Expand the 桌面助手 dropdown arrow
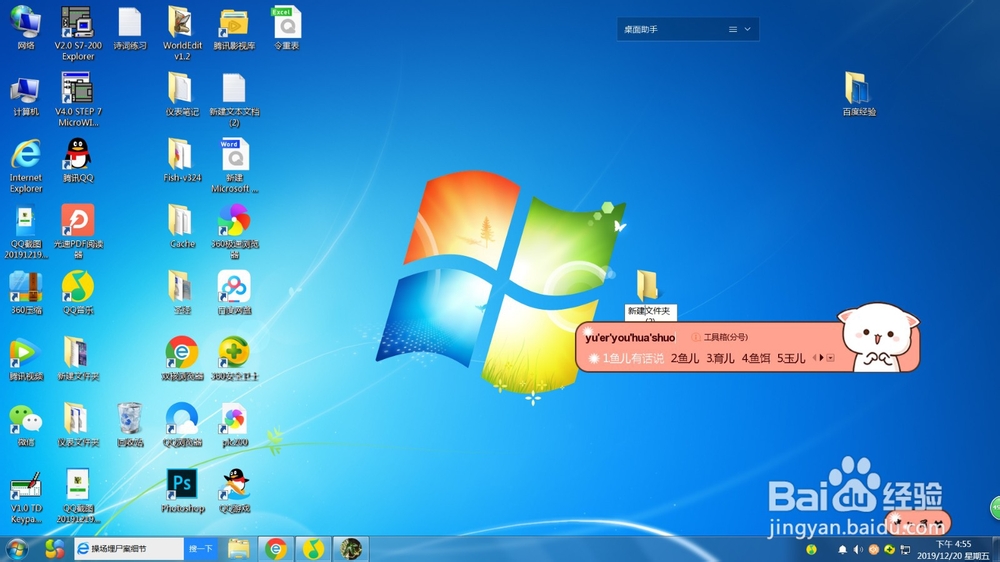This screenshot has width=1000, height=562. point(747,29)
